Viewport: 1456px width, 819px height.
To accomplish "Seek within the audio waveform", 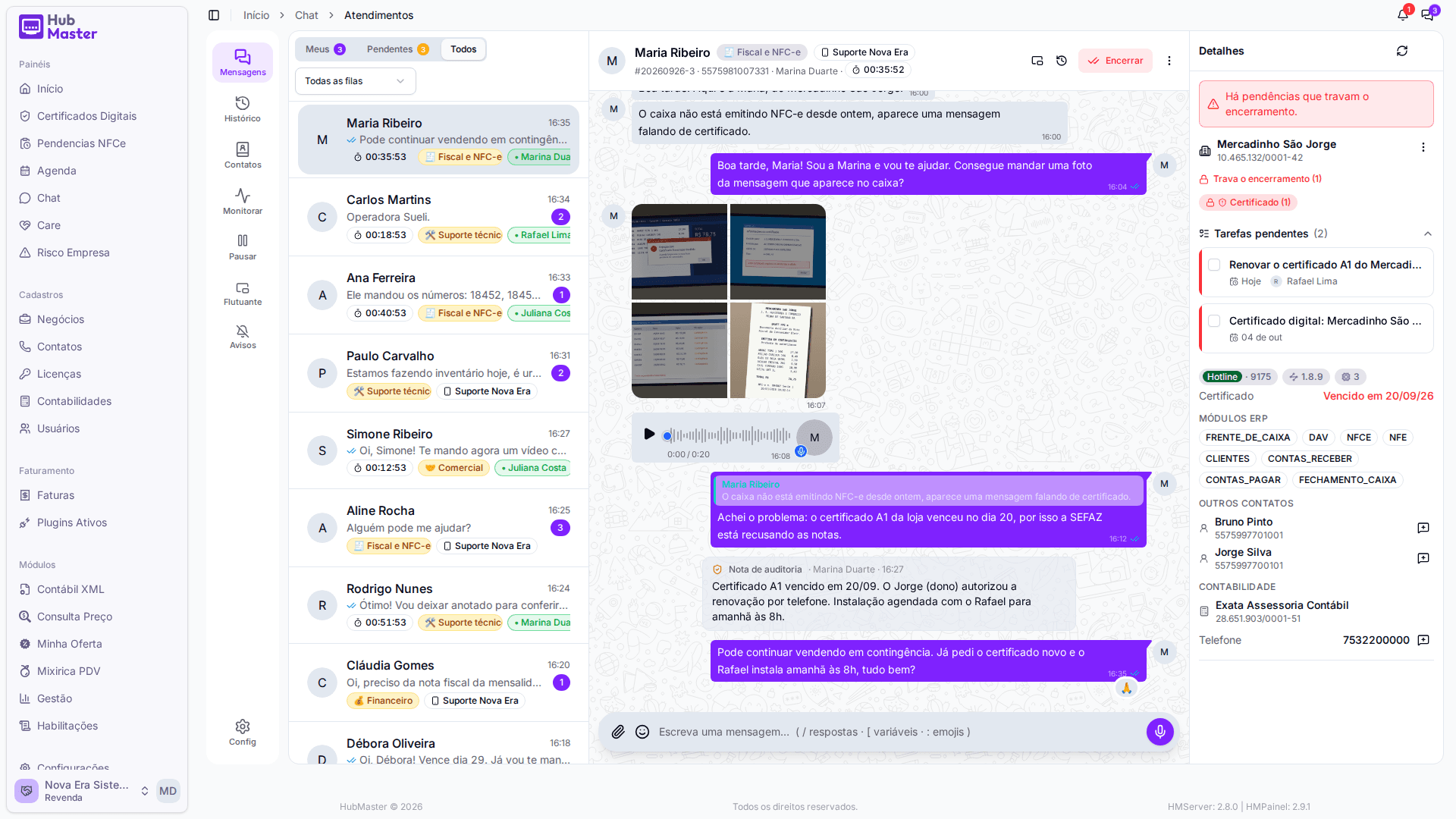I will (x=728, y=435).
